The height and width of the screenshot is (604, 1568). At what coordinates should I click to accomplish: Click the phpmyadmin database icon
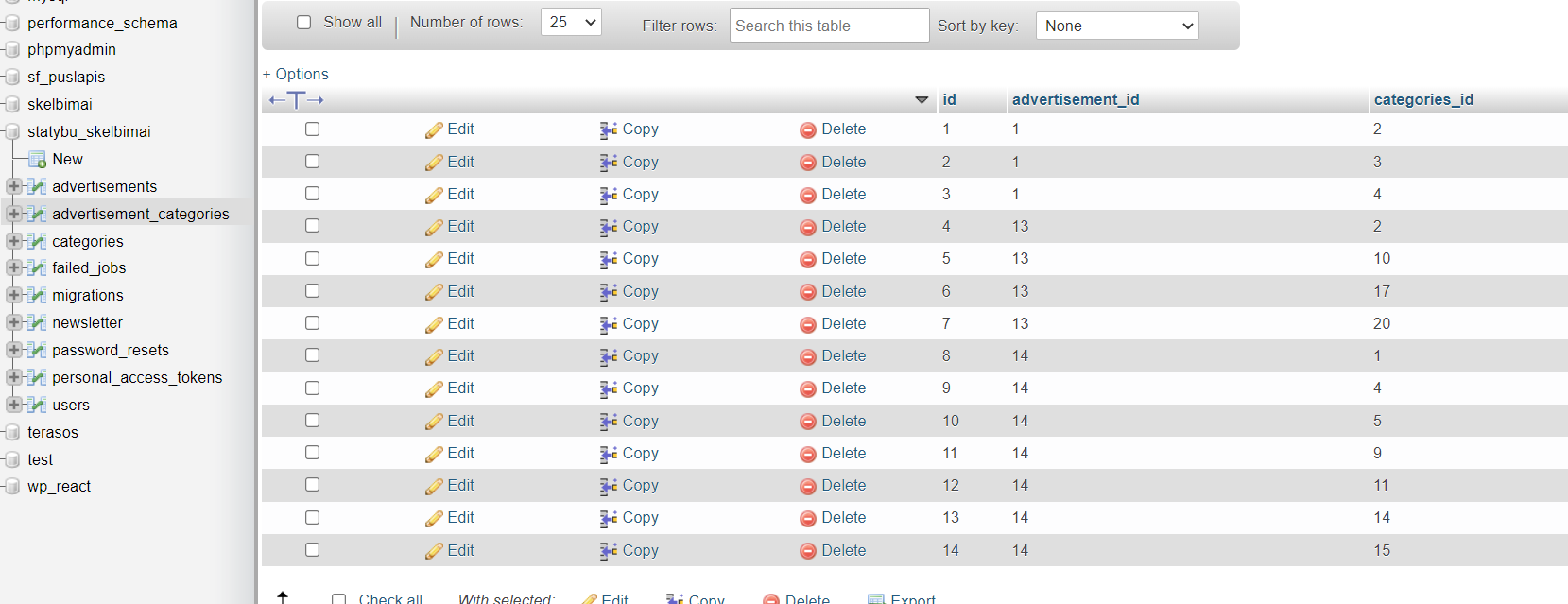[12, 49]
